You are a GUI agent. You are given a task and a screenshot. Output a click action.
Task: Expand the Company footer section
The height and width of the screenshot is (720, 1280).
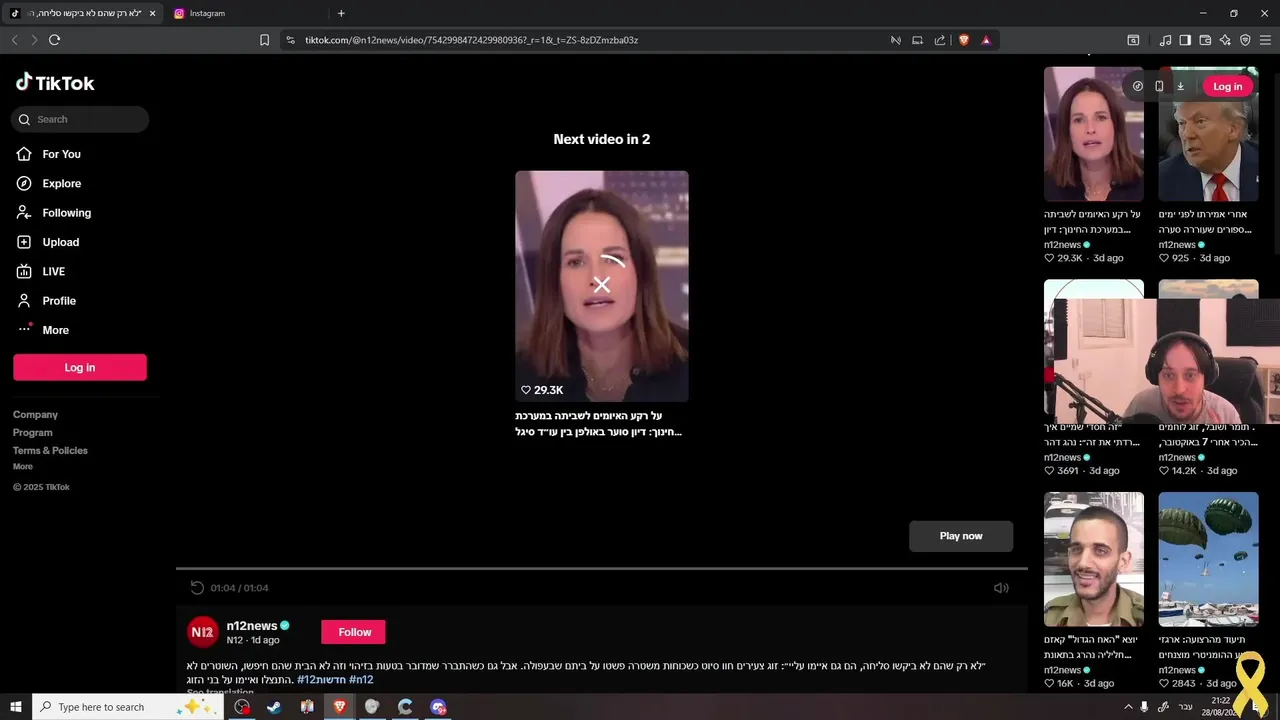35,415
